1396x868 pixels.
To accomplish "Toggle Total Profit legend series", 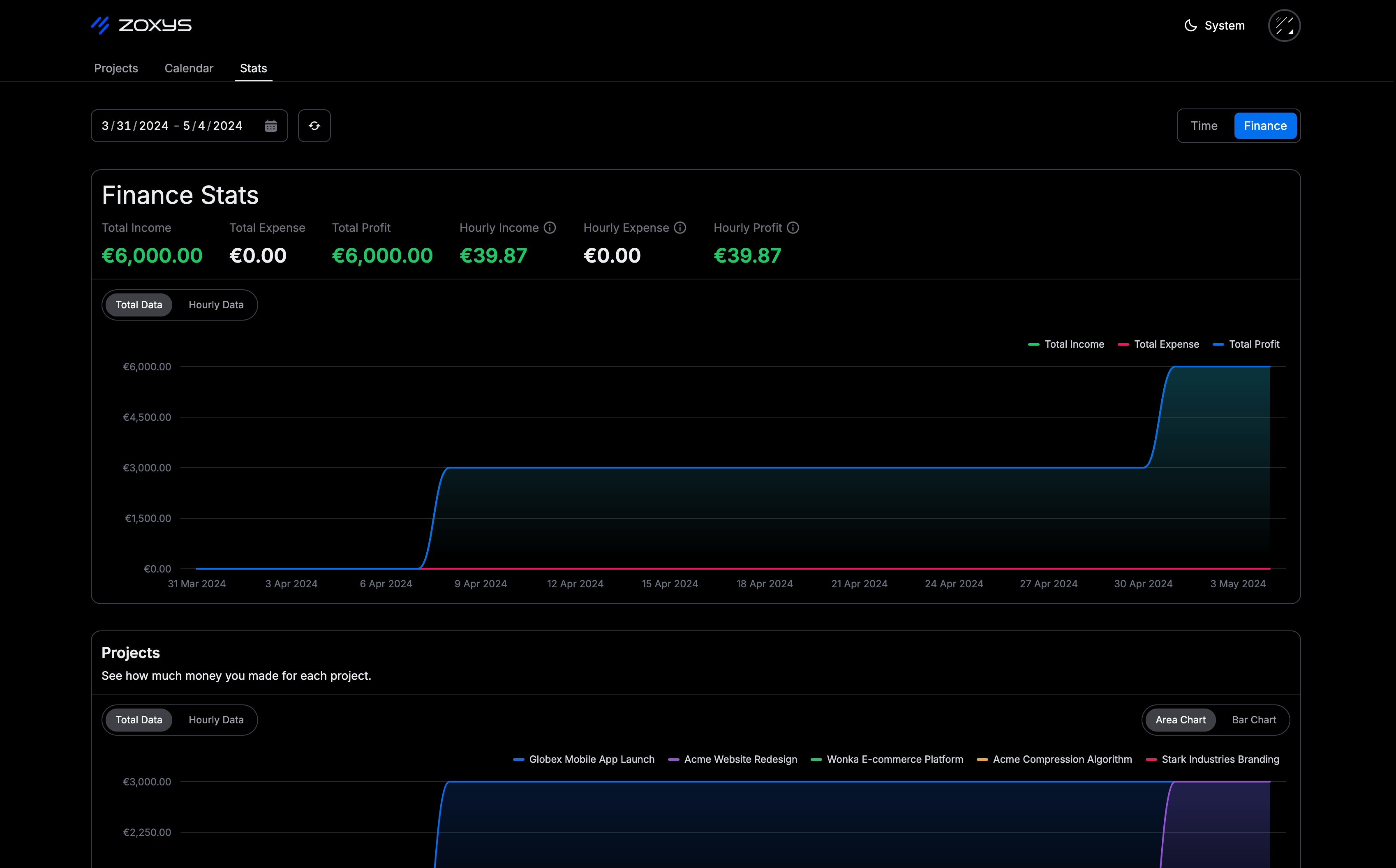I will (x=1246, y=344).
